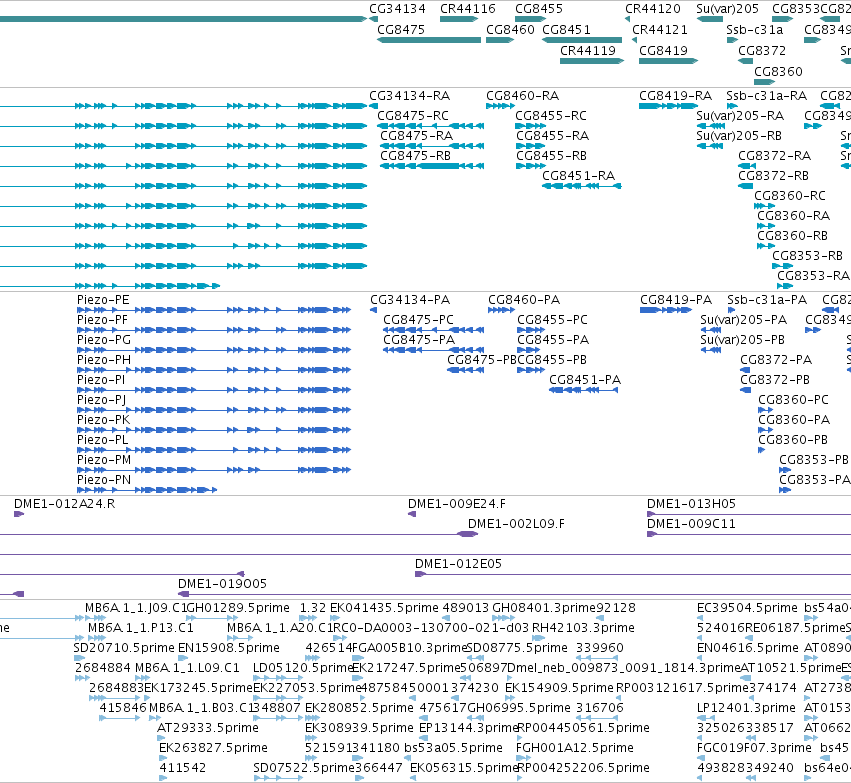Click protein Piezo-PF
851x783 pixels.
pos(103,321)
